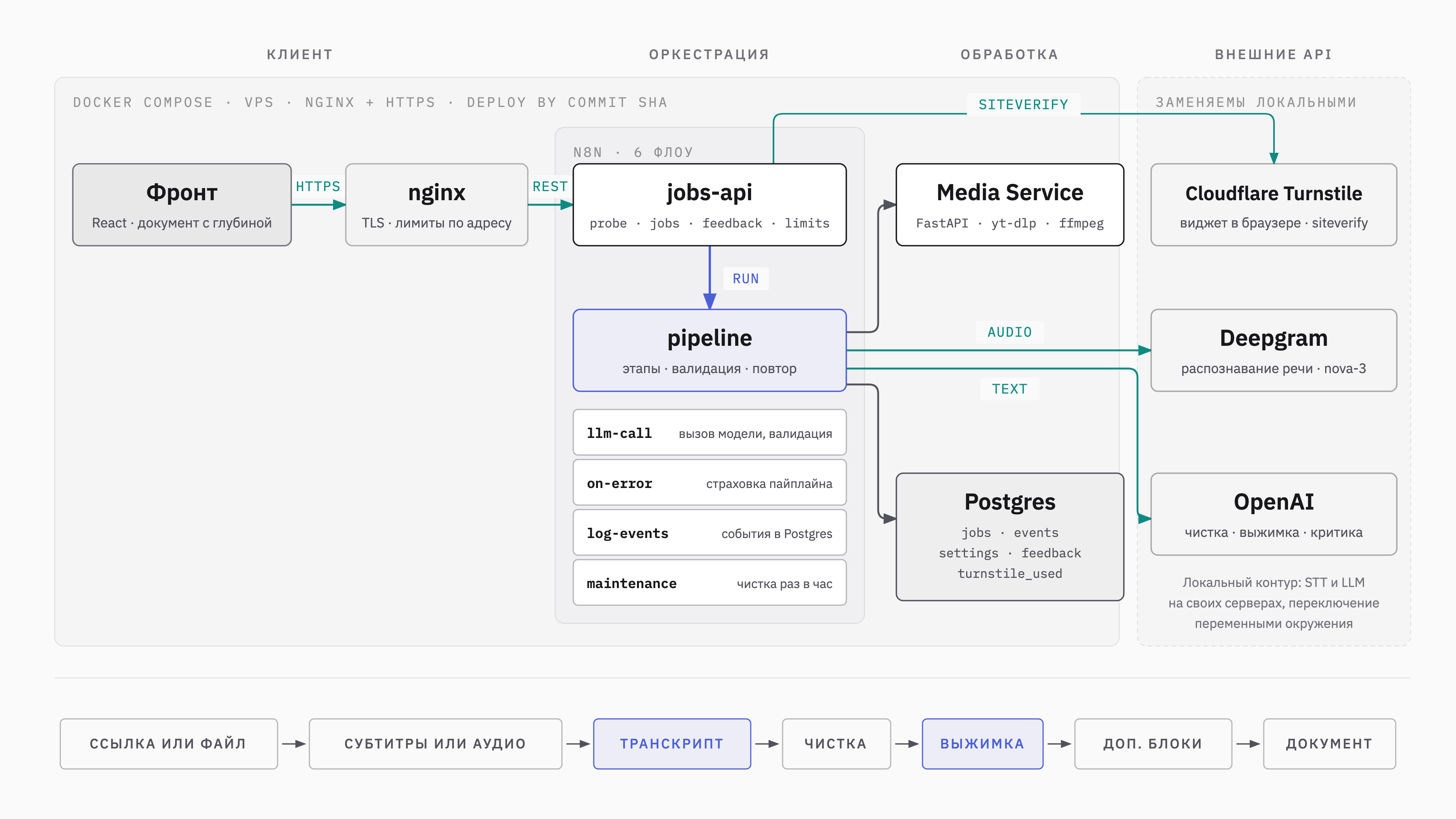
Task: Click the DOCKER COMPOSE deployment caption
Action: pyautogui.click(x=370, y=102)
